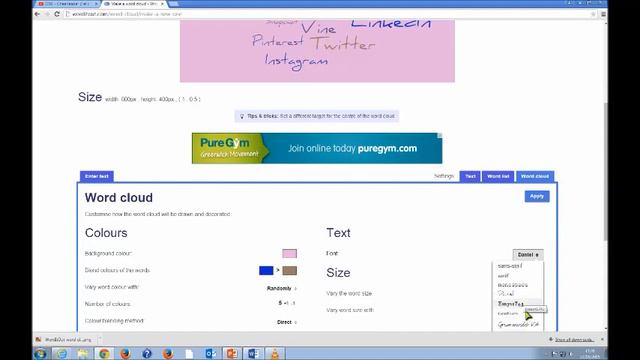Open Google Chrome from the taskbar
This screenshot has height=360, width=640.
pyautogui.click(x=104, y=353)
